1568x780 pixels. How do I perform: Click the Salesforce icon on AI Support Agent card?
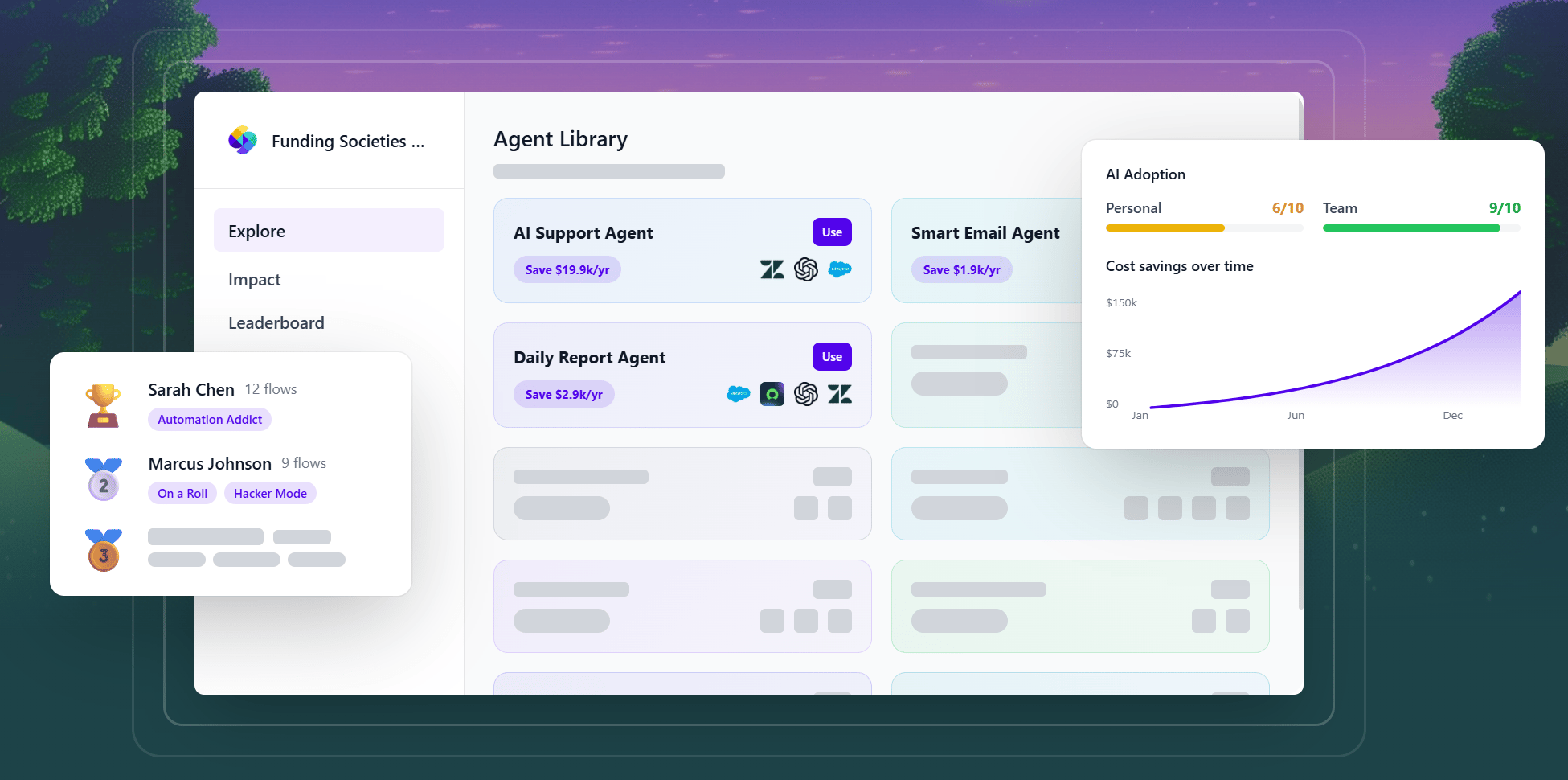840,269
